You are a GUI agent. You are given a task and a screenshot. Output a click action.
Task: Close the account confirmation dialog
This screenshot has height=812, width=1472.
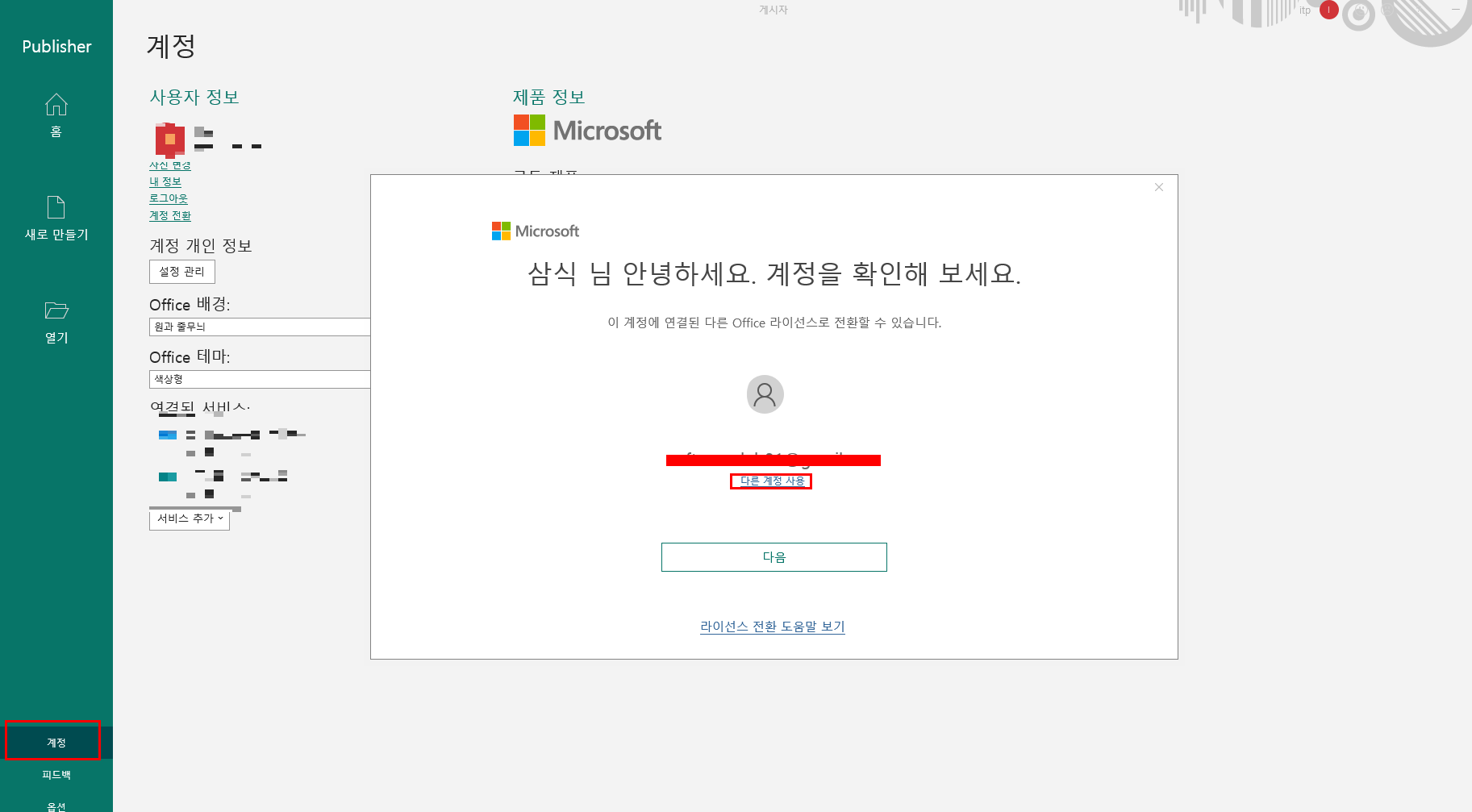pos(1159,187)
